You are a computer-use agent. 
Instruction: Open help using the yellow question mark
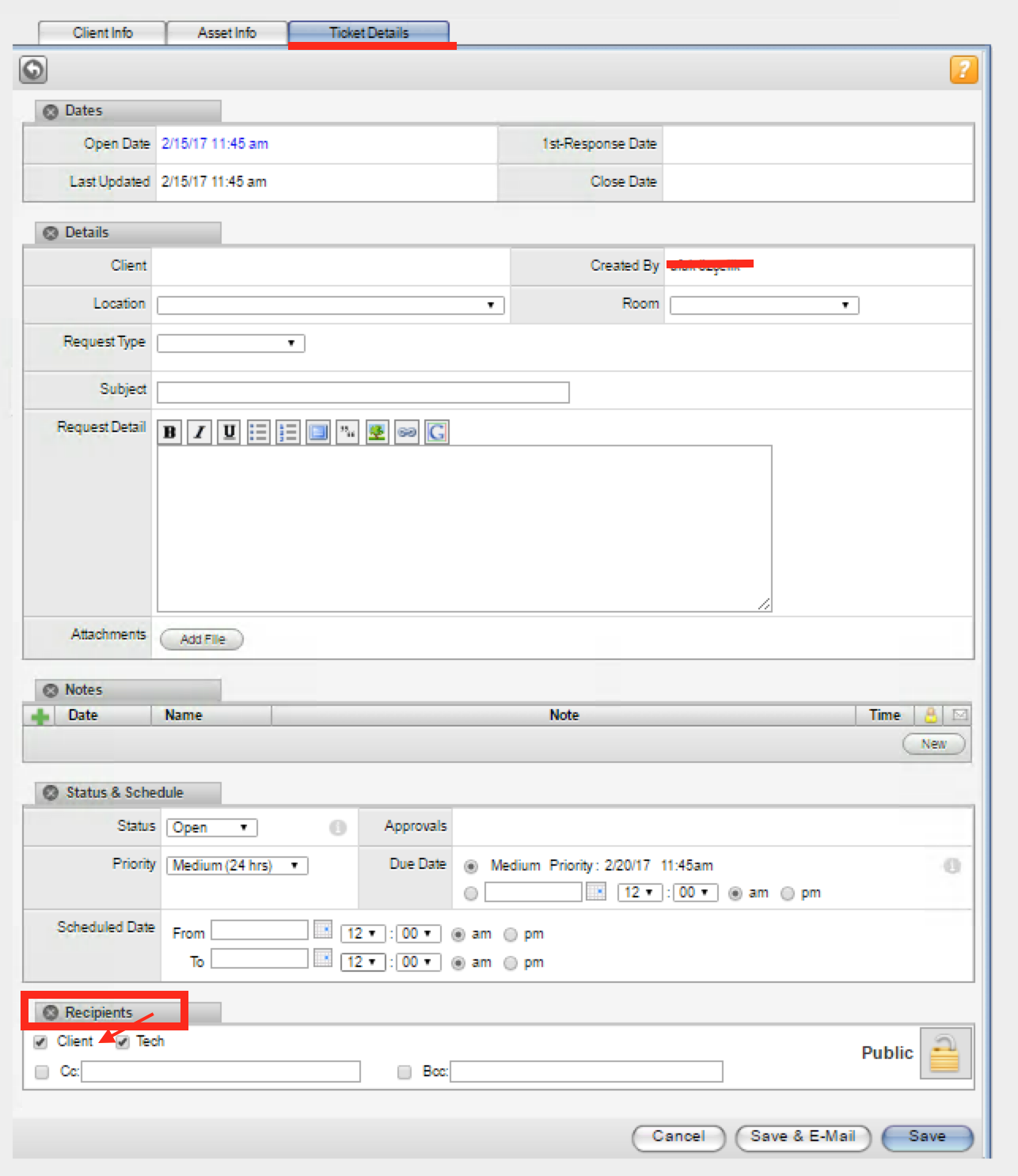click(x=964, y=70)
